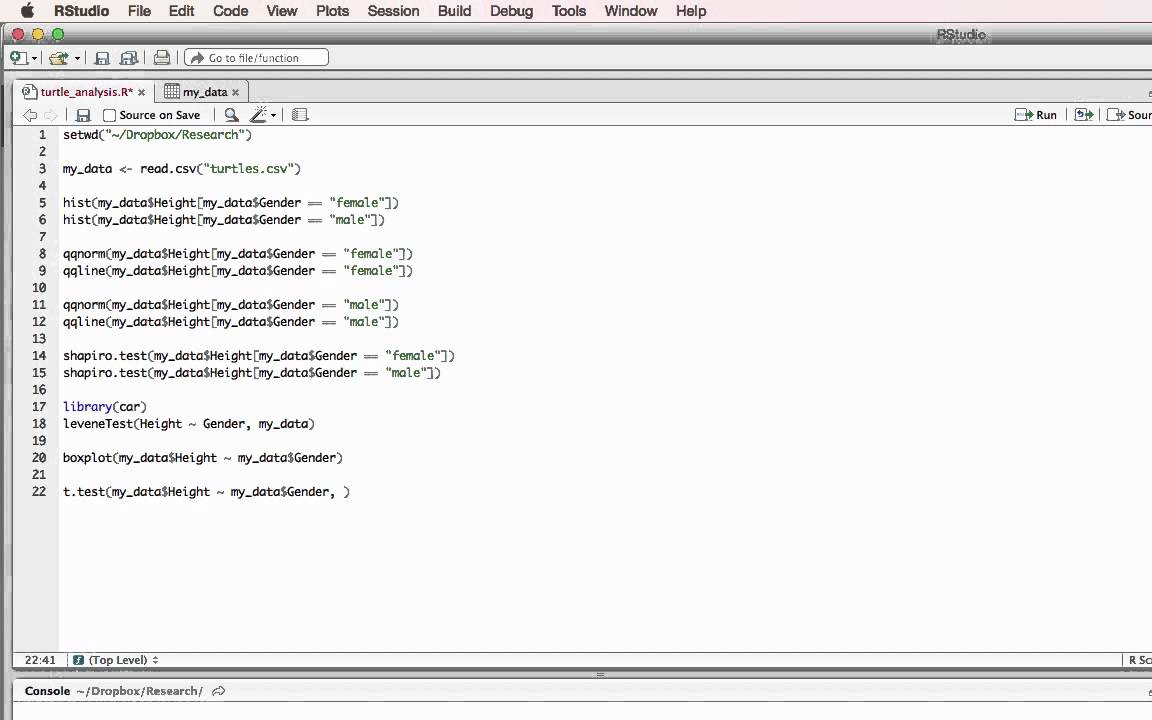This screenshot has height=720, width=1152.
Task: Open the Debug menu
Action: (511, 11)
